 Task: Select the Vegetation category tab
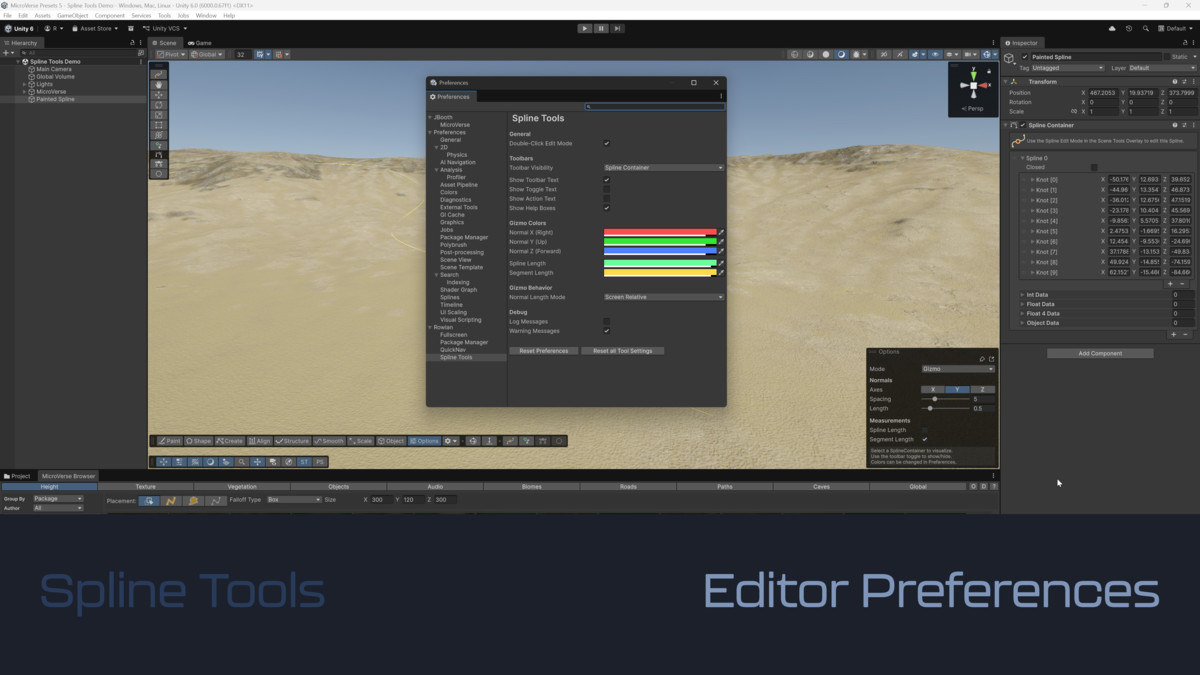242,487
